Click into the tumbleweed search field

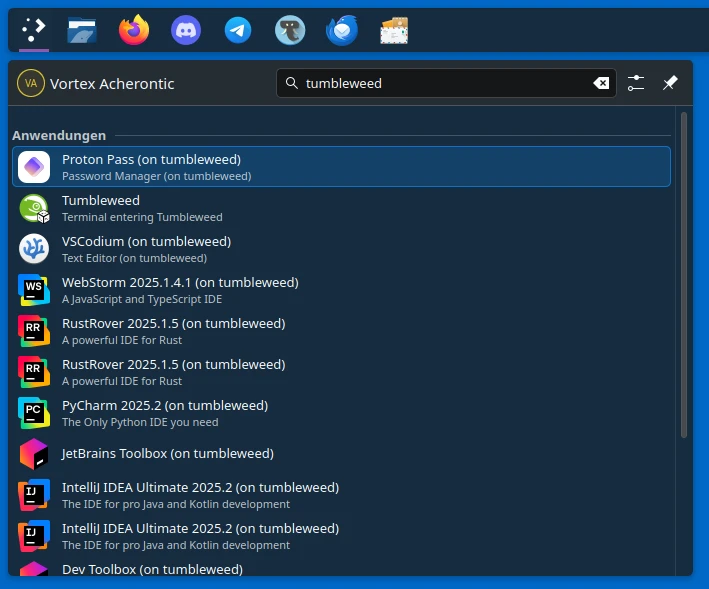point(446,83)
